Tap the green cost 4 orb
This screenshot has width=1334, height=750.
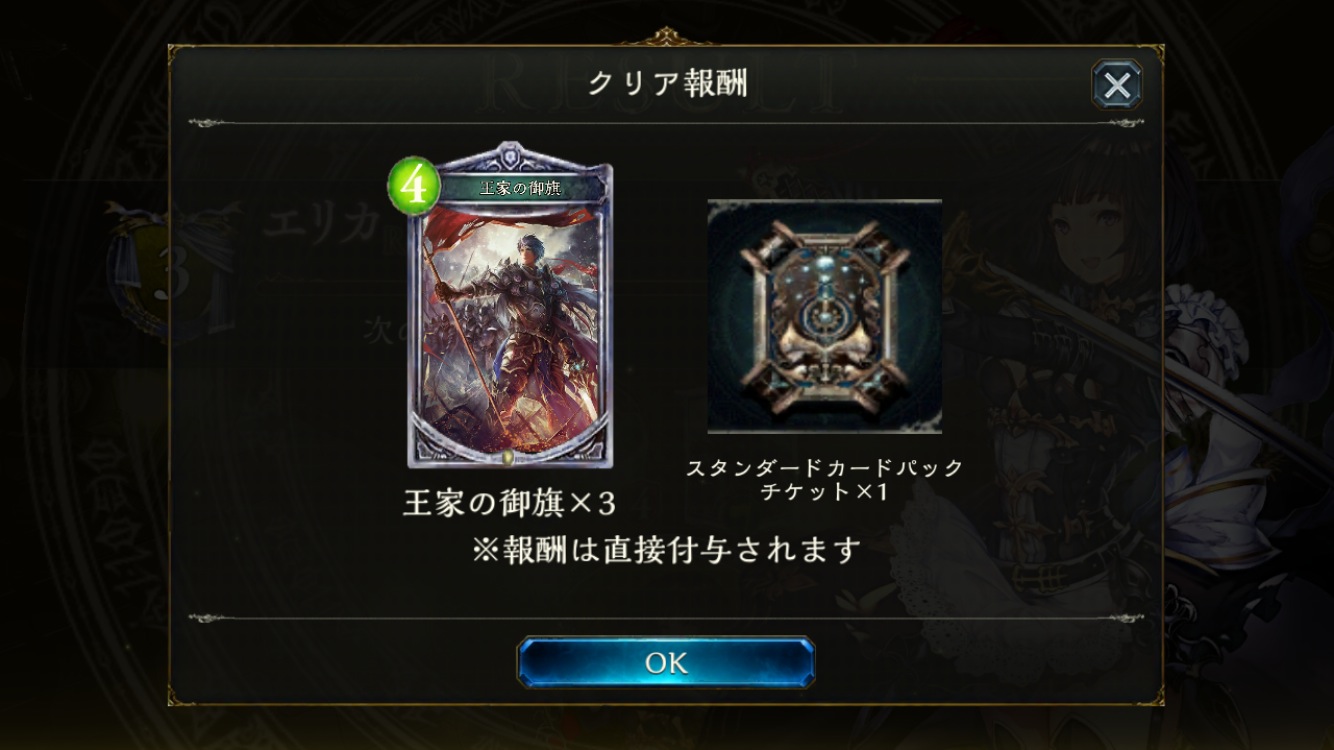tap(414, 187)
